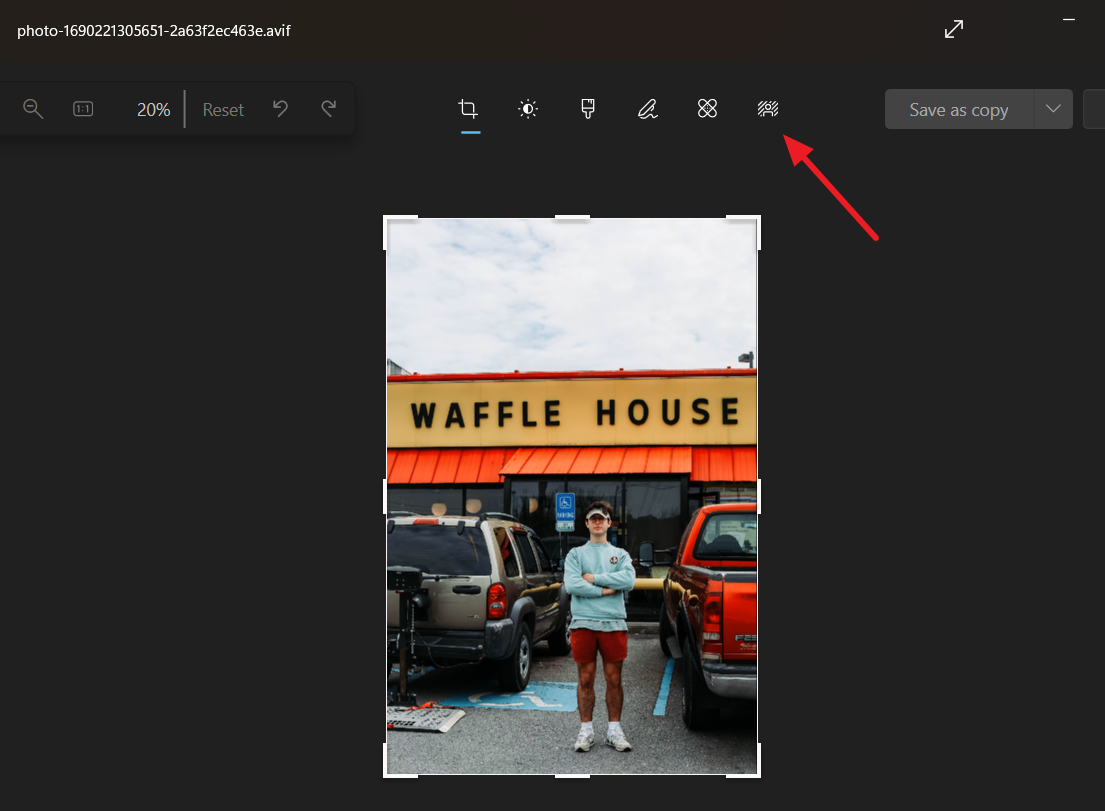This screenshot has height=811, width=1105.
Task: Enter full screen with the expand arrows icon
Action: (954, 29)
